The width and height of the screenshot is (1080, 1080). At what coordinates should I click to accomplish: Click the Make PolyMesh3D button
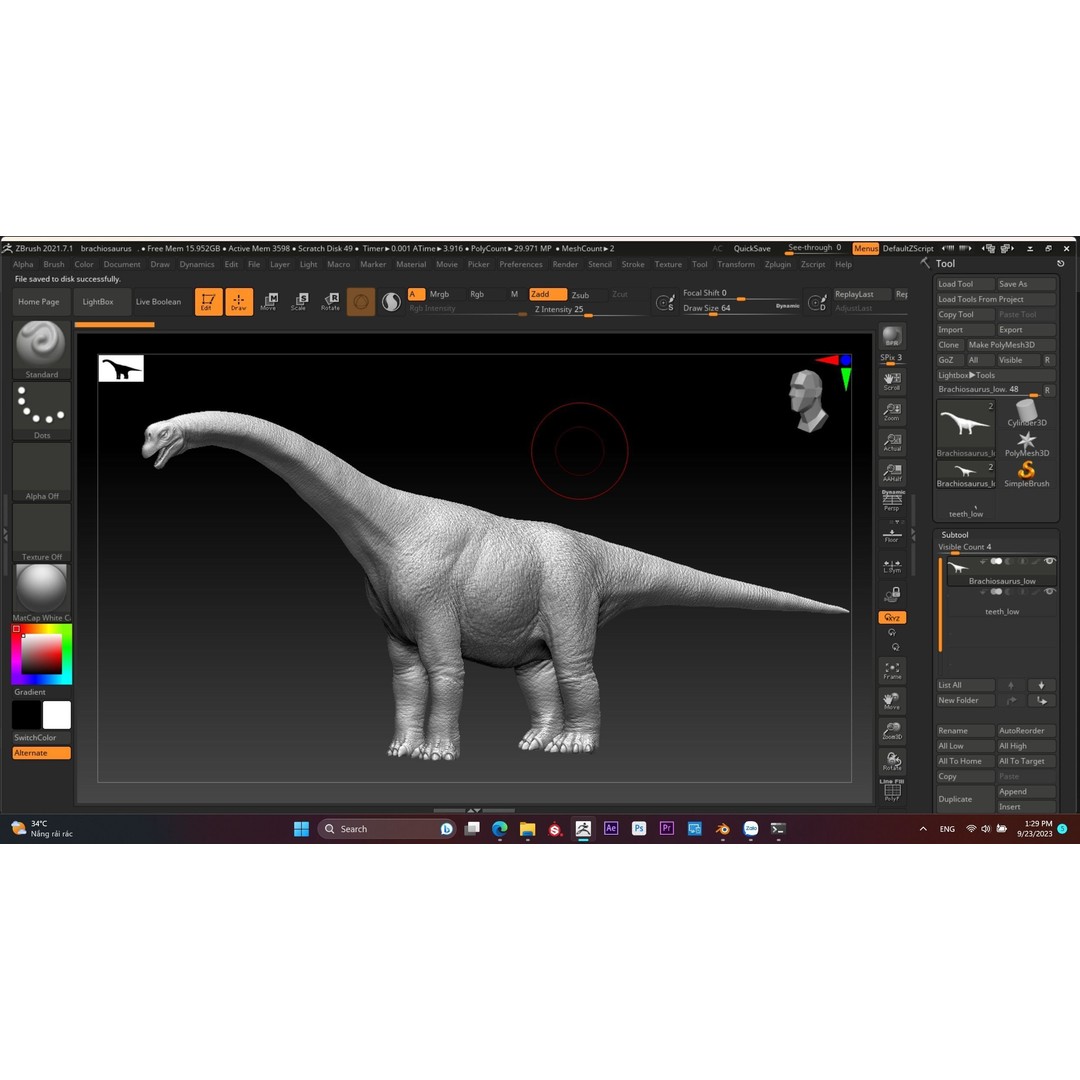pyautogui.click(x=1010, y=345)
